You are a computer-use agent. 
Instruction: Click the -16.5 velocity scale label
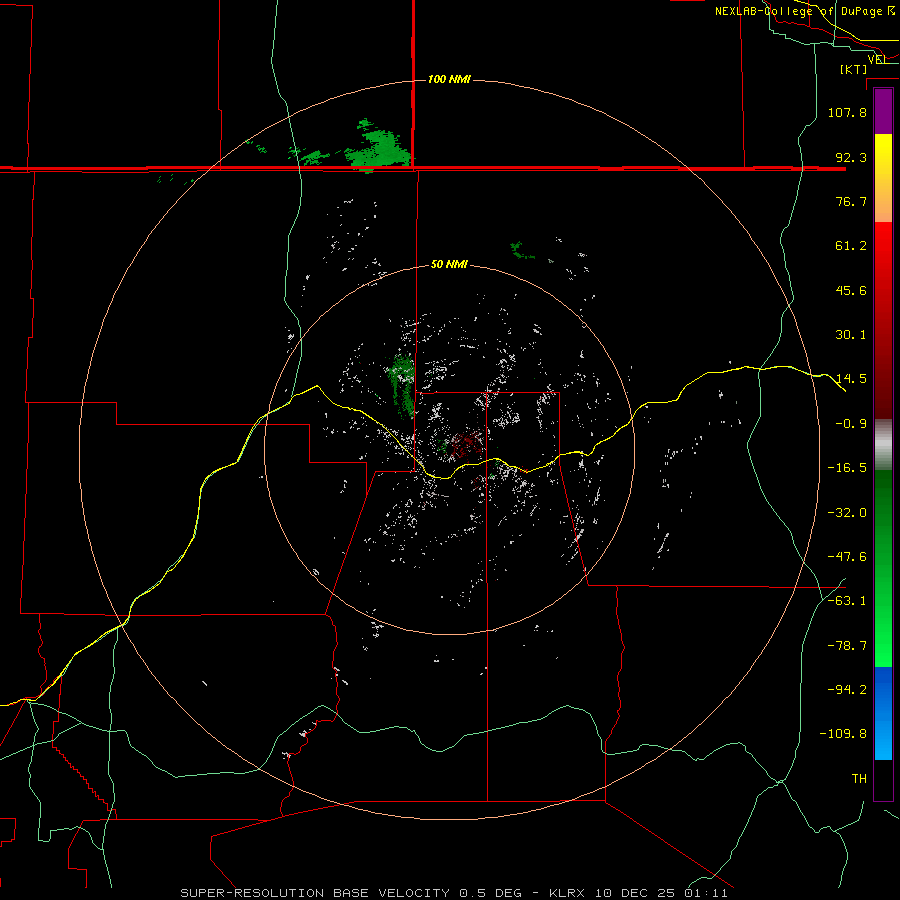click(847, 468)
